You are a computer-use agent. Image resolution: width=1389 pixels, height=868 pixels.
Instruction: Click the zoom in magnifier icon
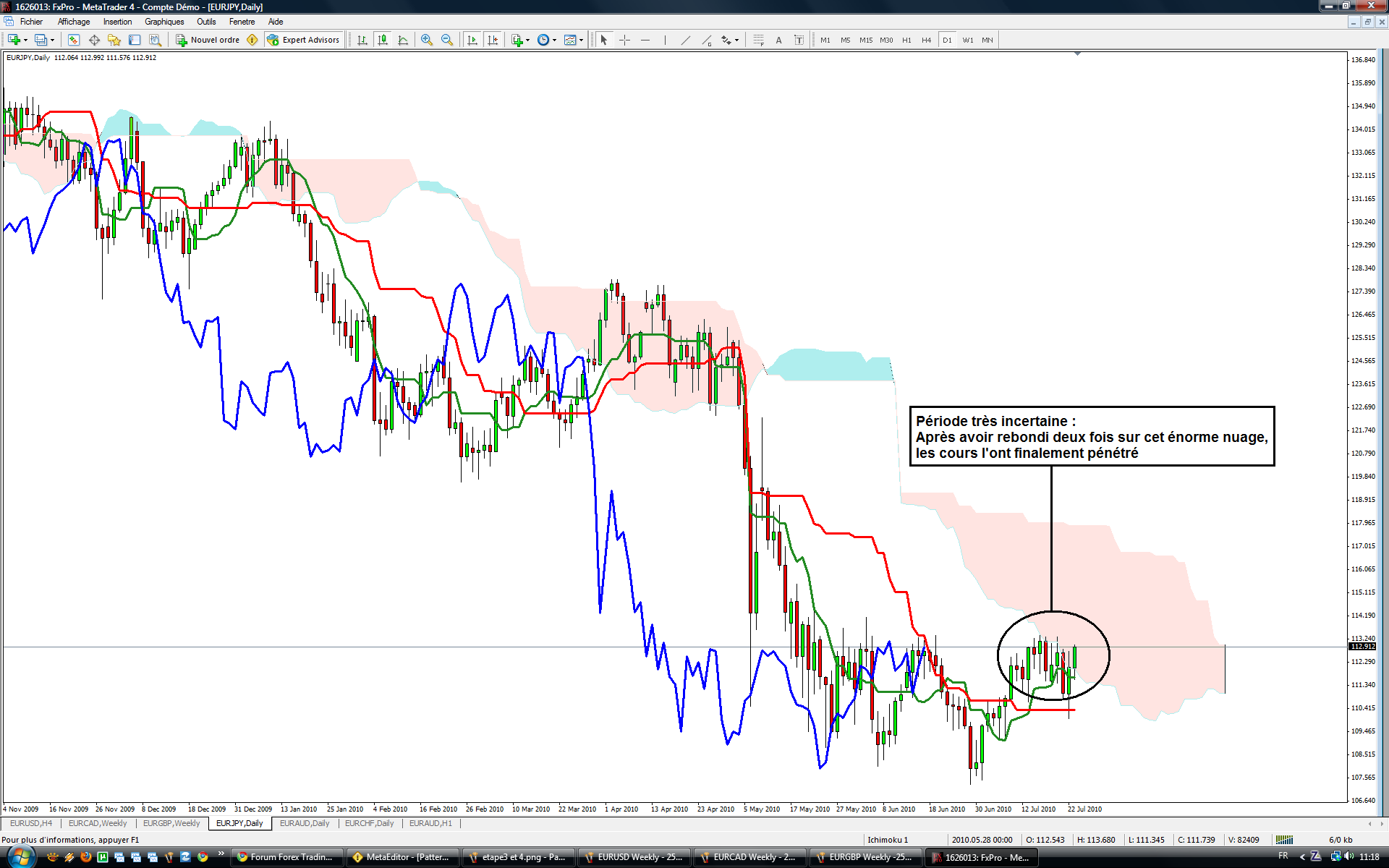(x=427, y=40)
